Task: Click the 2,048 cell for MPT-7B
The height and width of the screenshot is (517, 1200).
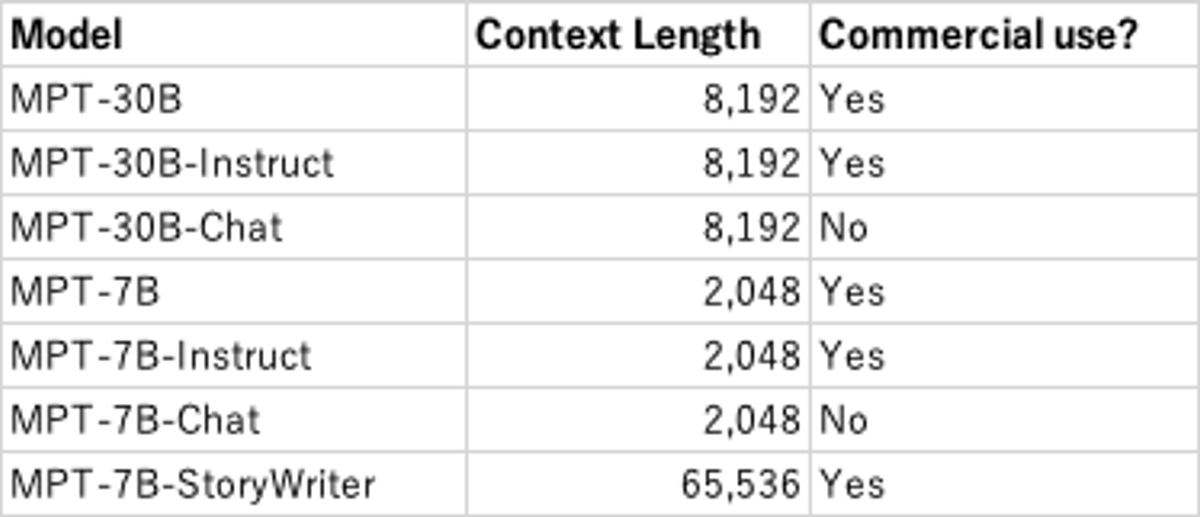Action: [x=638, y=291]
